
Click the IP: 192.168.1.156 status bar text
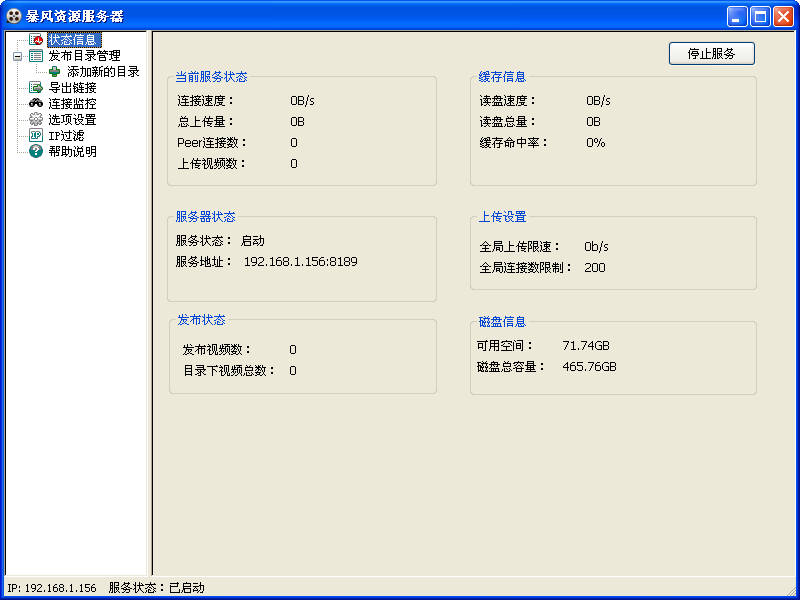click(52, 588)
